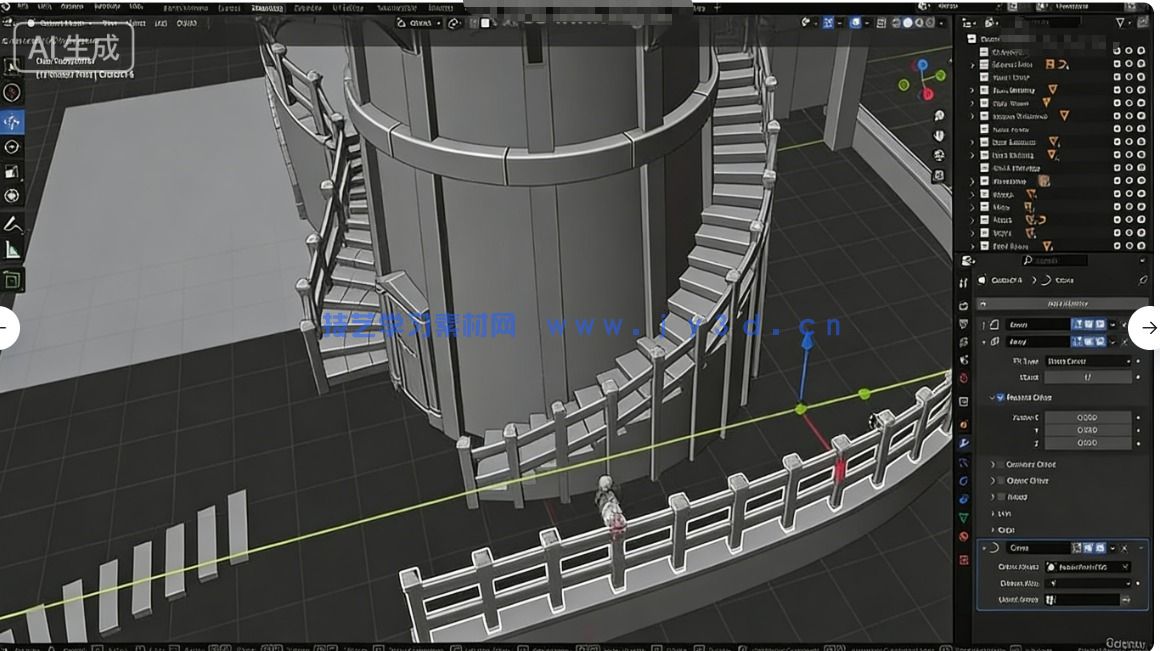1160x651 pixels.
Task: Open the View menu in the viewport header
Action: 111,23
